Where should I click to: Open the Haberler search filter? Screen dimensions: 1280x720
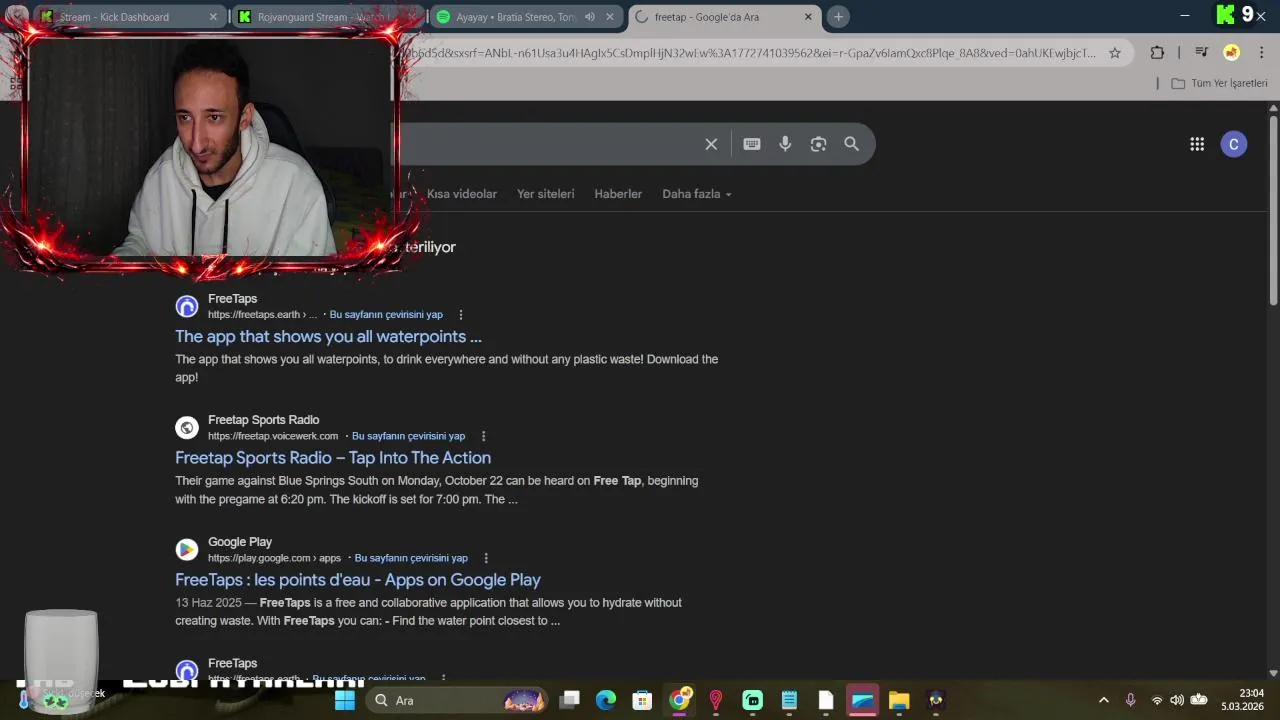618,194
